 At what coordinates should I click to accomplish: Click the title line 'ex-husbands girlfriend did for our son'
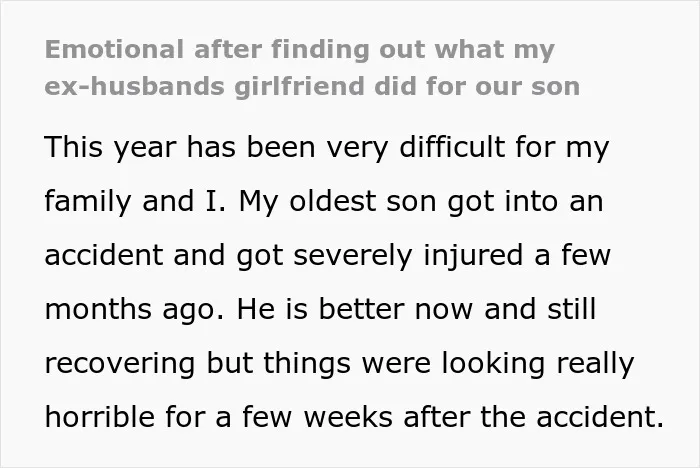click(312, 86)
